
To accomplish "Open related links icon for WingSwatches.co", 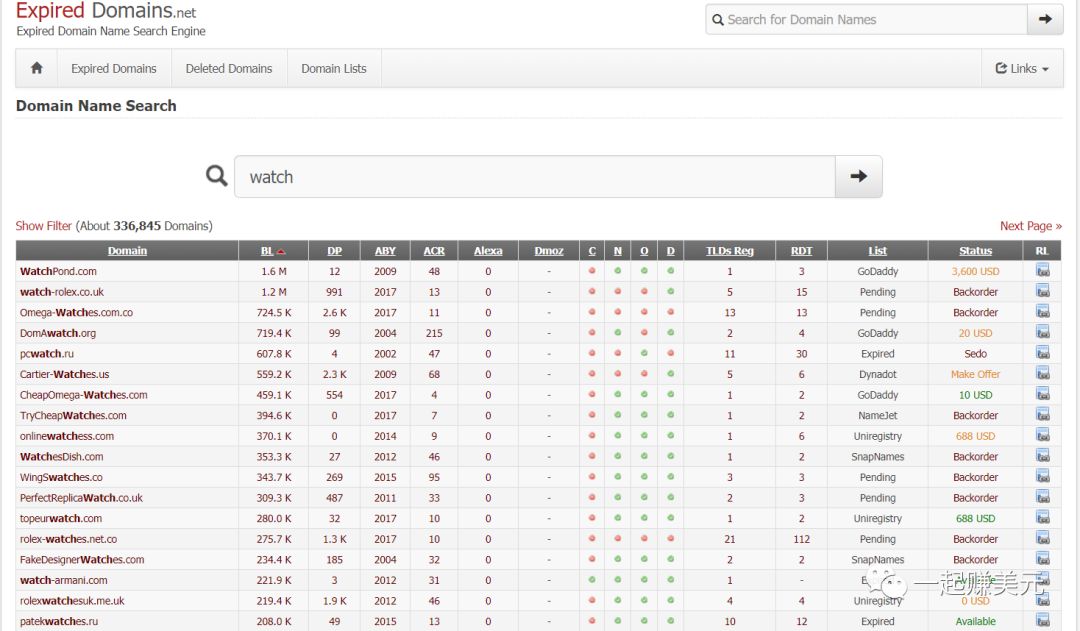I will click(x=1043, y=477).
